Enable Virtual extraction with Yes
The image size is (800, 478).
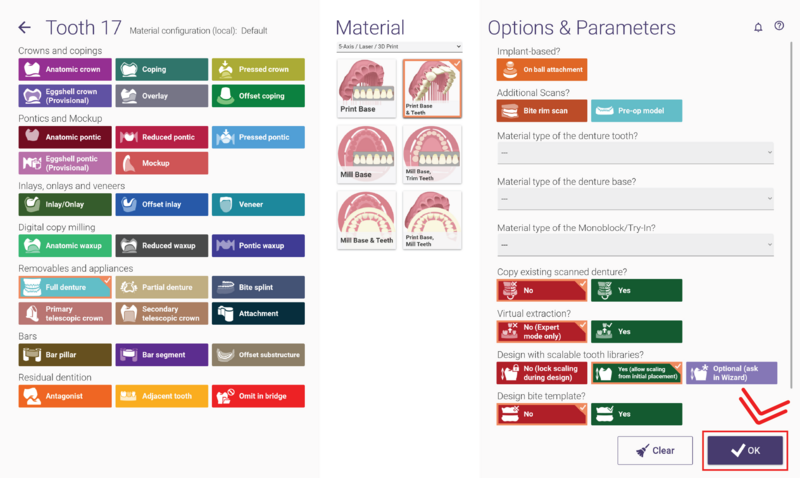click(x=636, y=332)
